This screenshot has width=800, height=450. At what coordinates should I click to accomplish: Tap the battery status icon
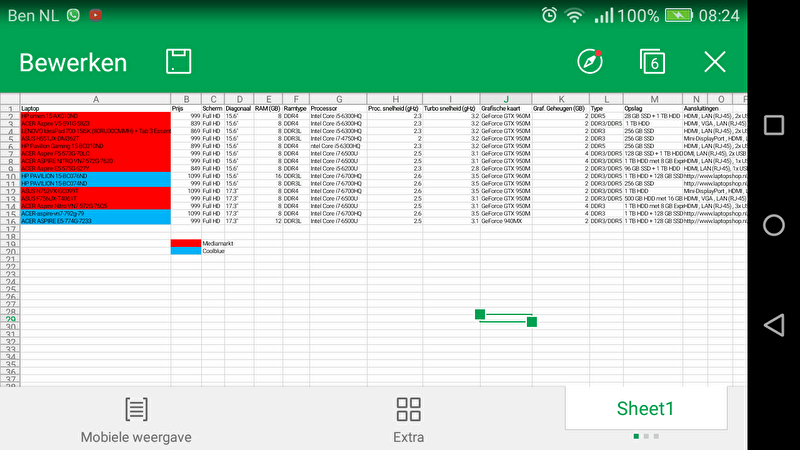coord(679,15)
